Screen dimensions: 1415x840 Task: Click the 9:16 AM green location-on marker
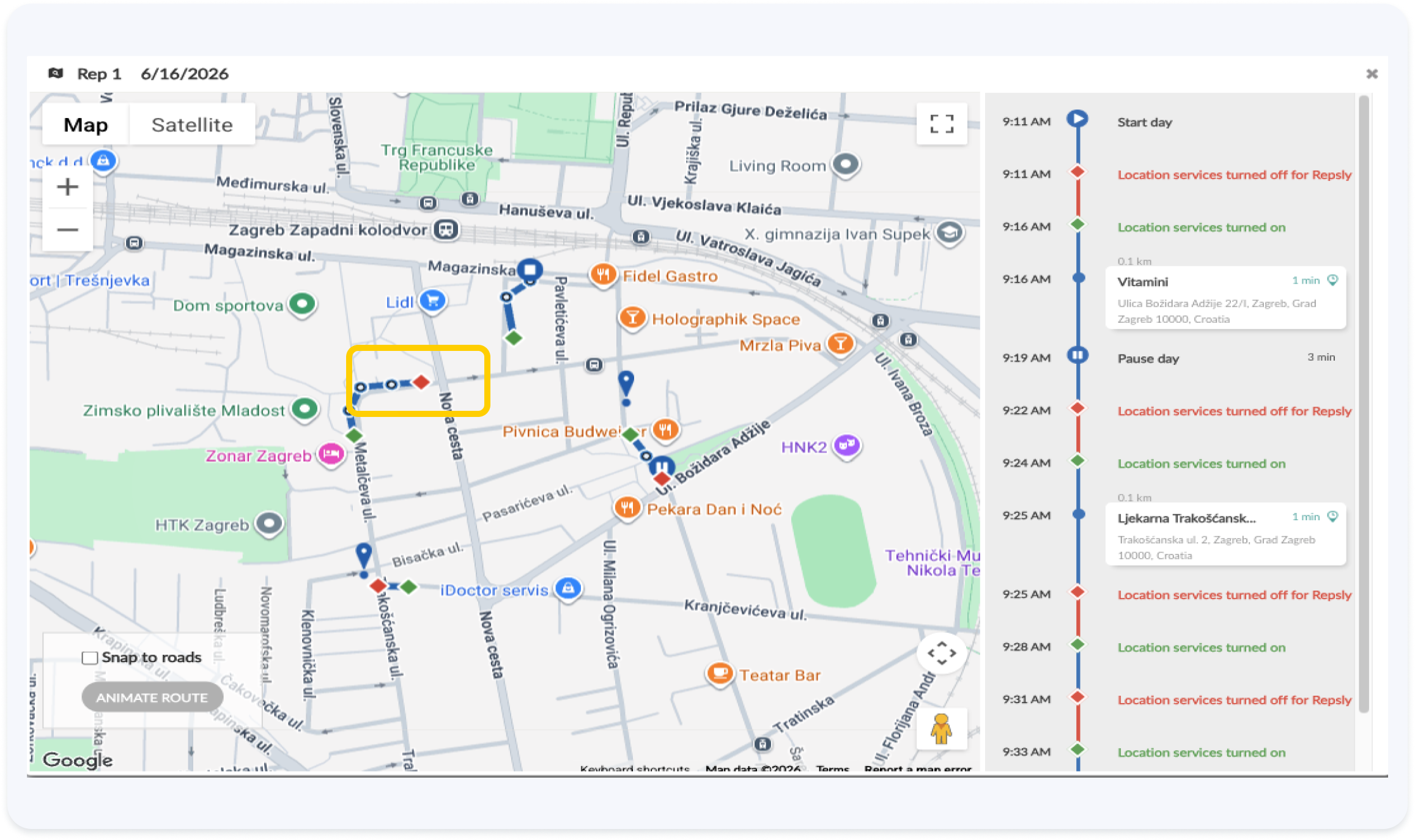point(1077,224)
